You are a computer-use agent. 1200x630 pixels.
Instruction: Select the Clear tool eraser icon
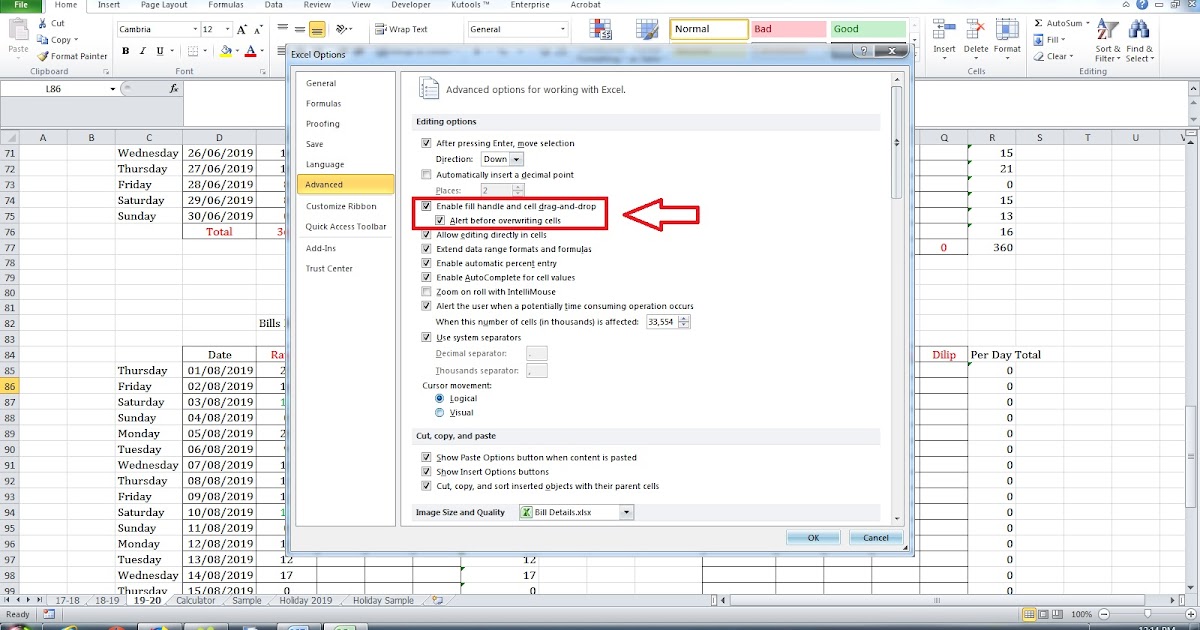pos(1040,56)
